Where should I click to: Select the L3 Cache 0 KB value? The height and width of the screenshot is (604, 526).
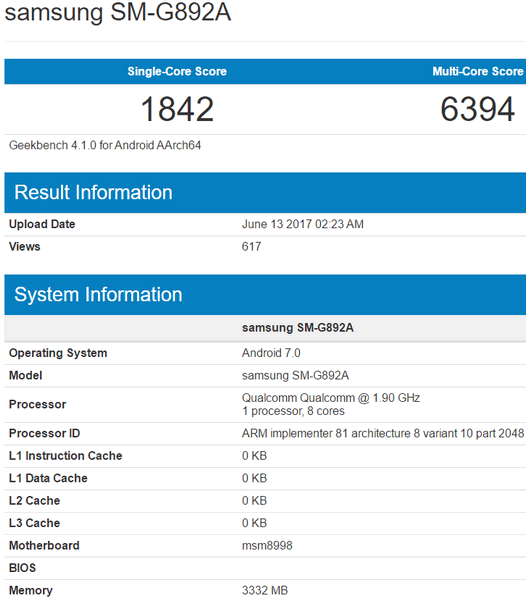[x=254, y=523]
